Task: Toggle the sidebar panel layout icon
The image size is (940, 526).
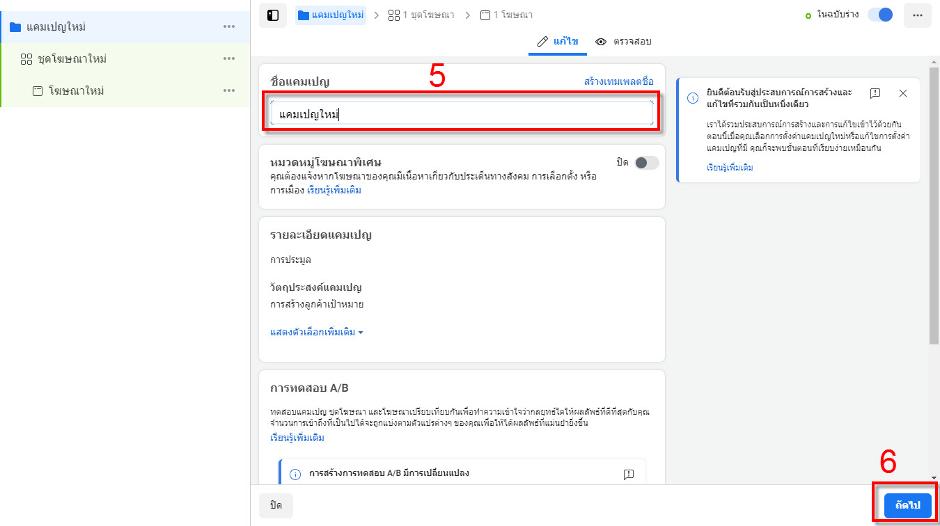Action: tap(272, 15)
